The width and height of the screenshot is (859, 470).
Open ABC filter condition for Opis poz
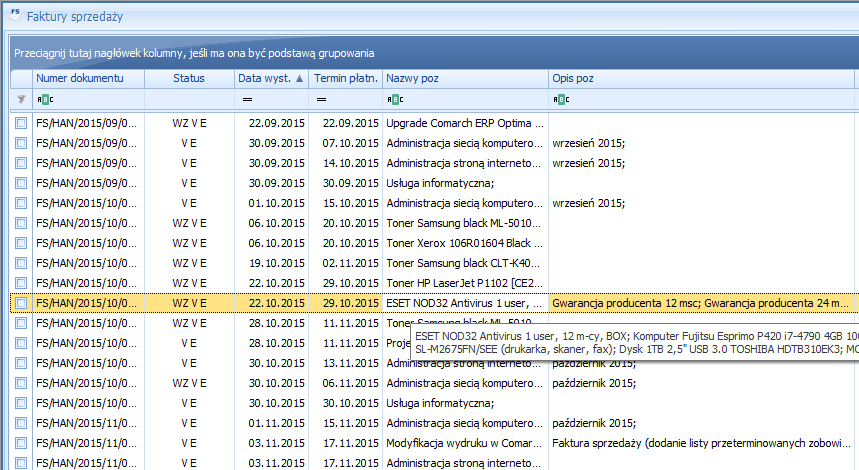(x=561, y=99)
